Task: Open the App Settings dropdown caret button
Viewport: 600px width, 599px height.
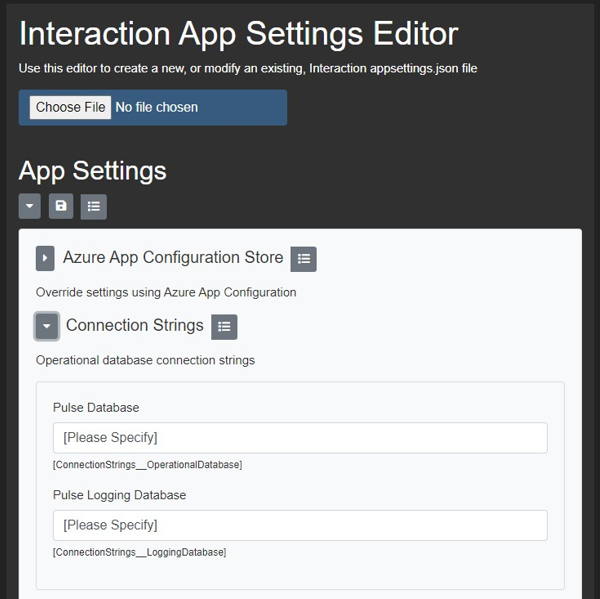Action: [x=30, y=206]
